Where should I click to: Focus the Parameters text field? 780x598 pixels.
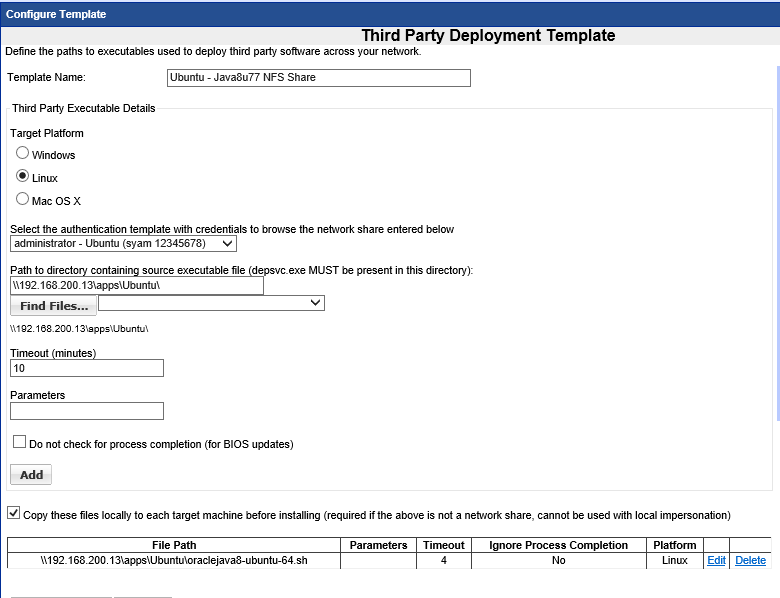click(x=87, y=410)
